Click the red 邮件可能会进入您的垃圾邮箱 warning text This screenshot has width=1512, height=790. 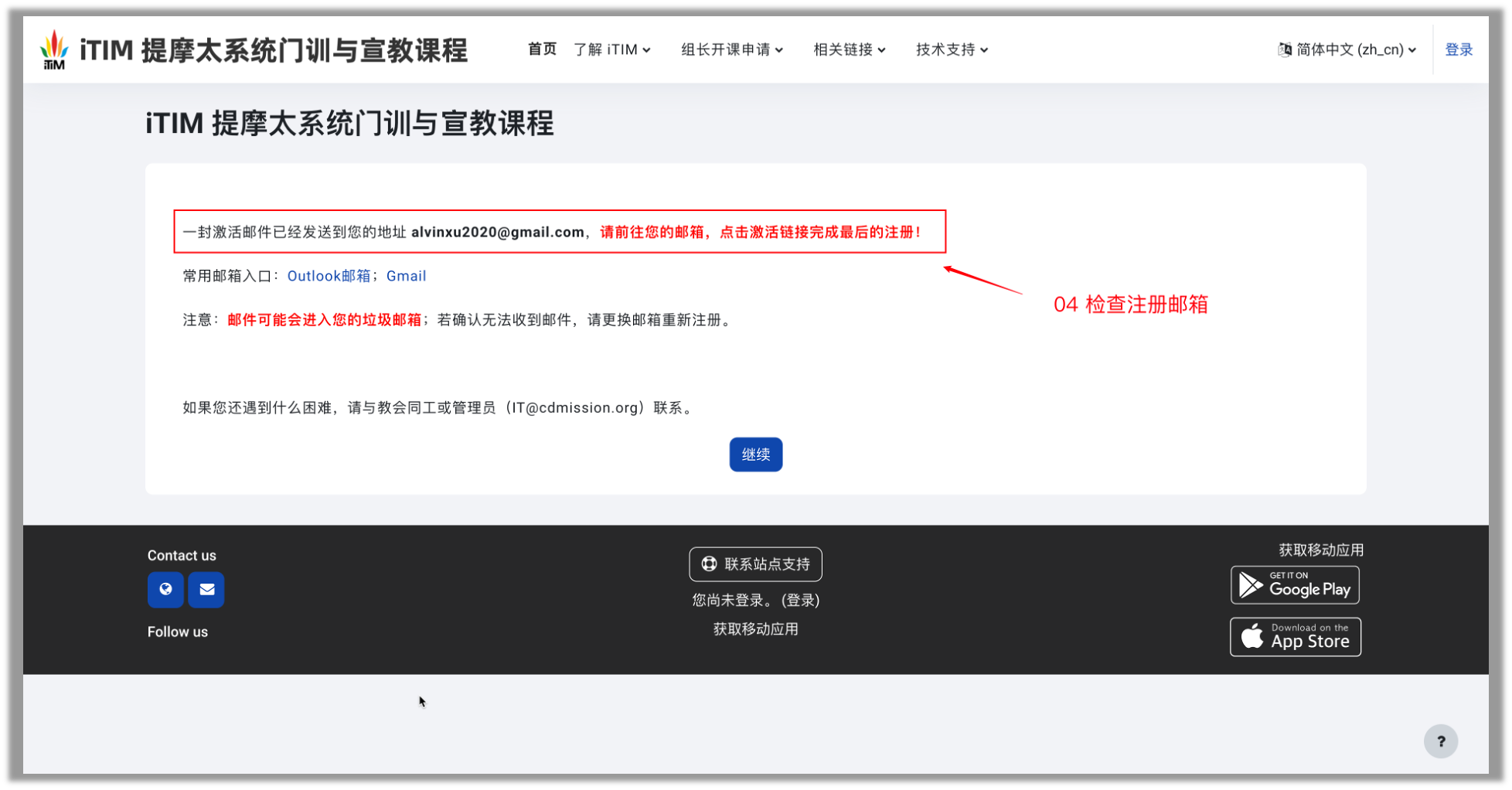coord(324,320)
